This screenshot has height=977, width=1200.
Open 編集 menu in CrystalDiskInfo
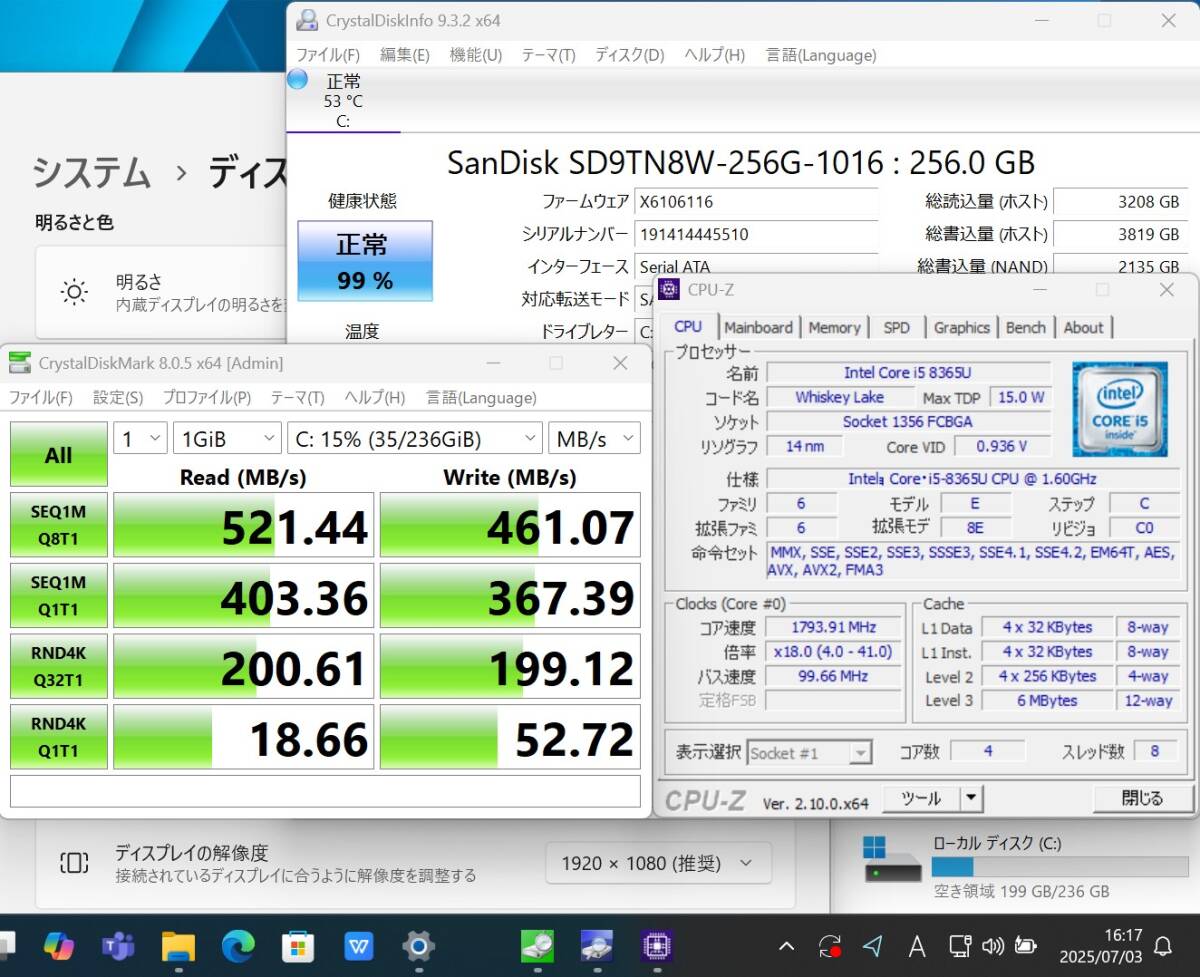click(405, 55)
